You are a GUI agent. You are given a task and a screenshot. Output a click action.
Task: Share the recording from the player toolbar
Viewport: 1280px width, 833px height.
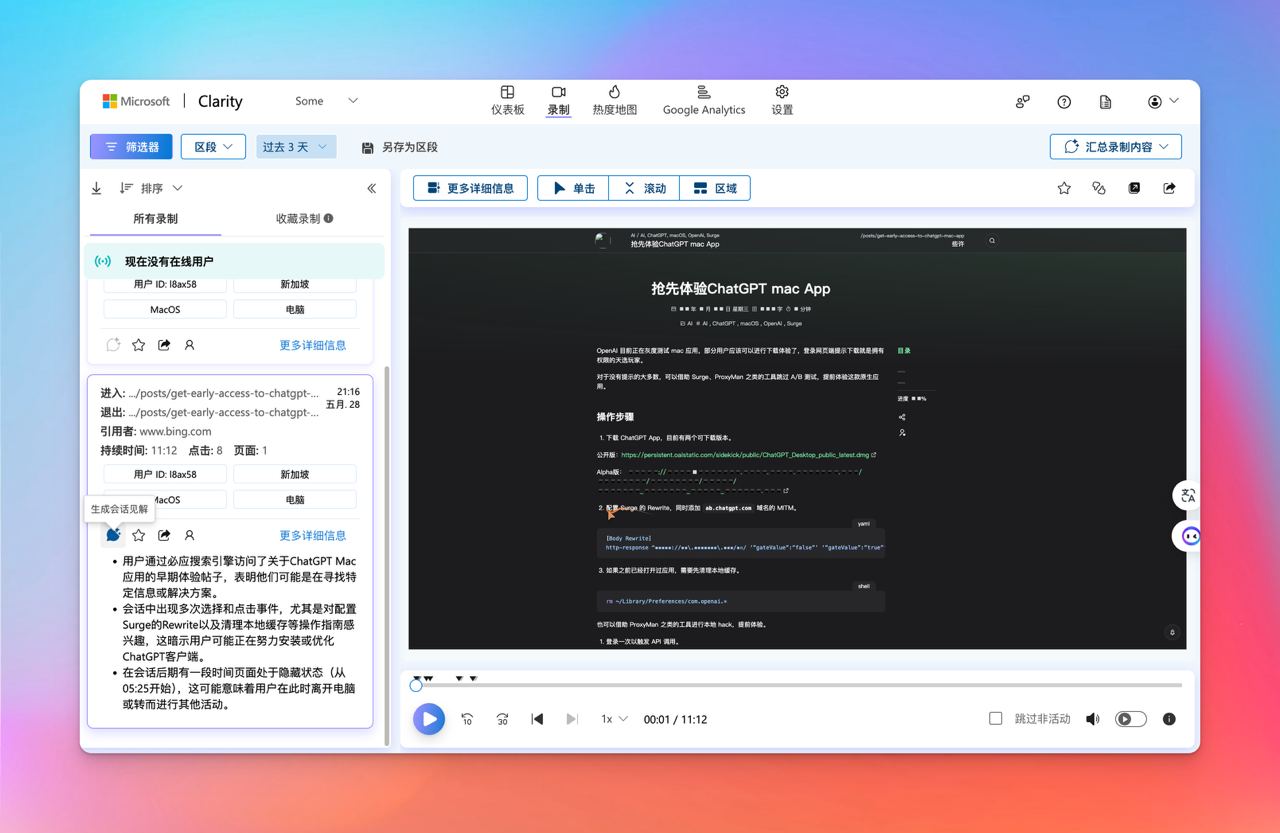[1169, 188]
